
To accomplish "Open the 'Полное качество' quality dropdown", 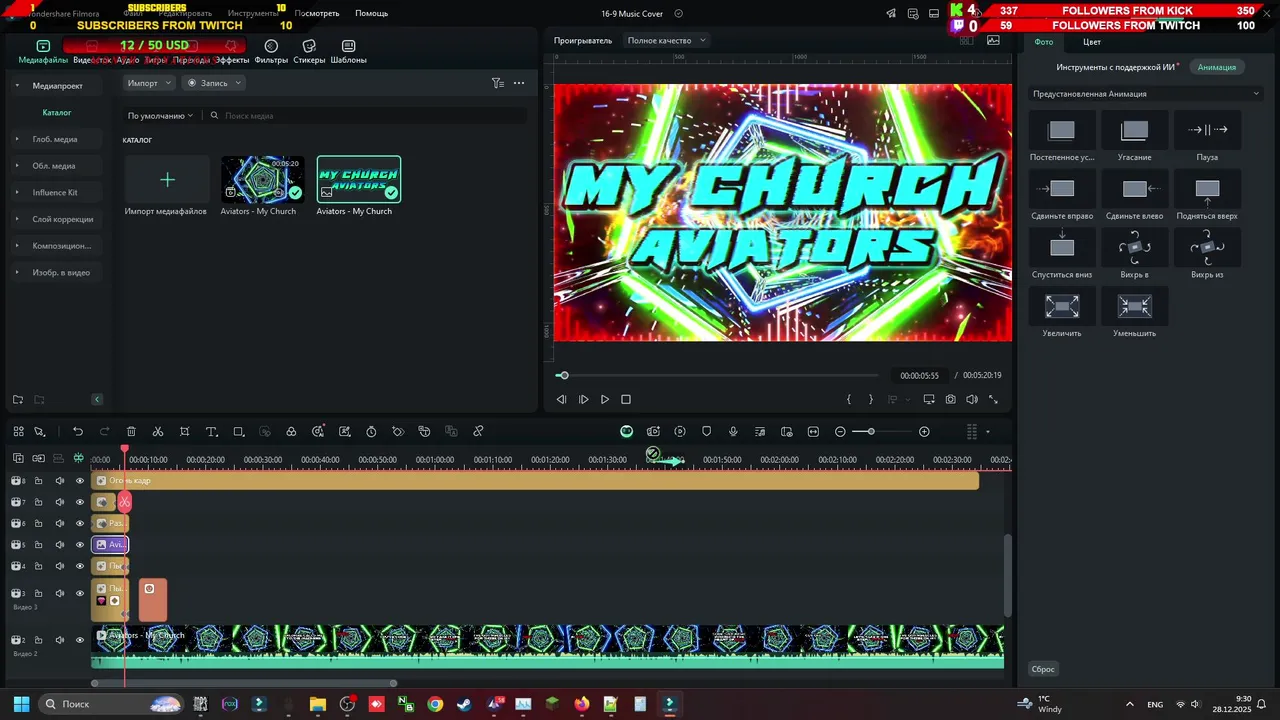I will click(666, 41).
